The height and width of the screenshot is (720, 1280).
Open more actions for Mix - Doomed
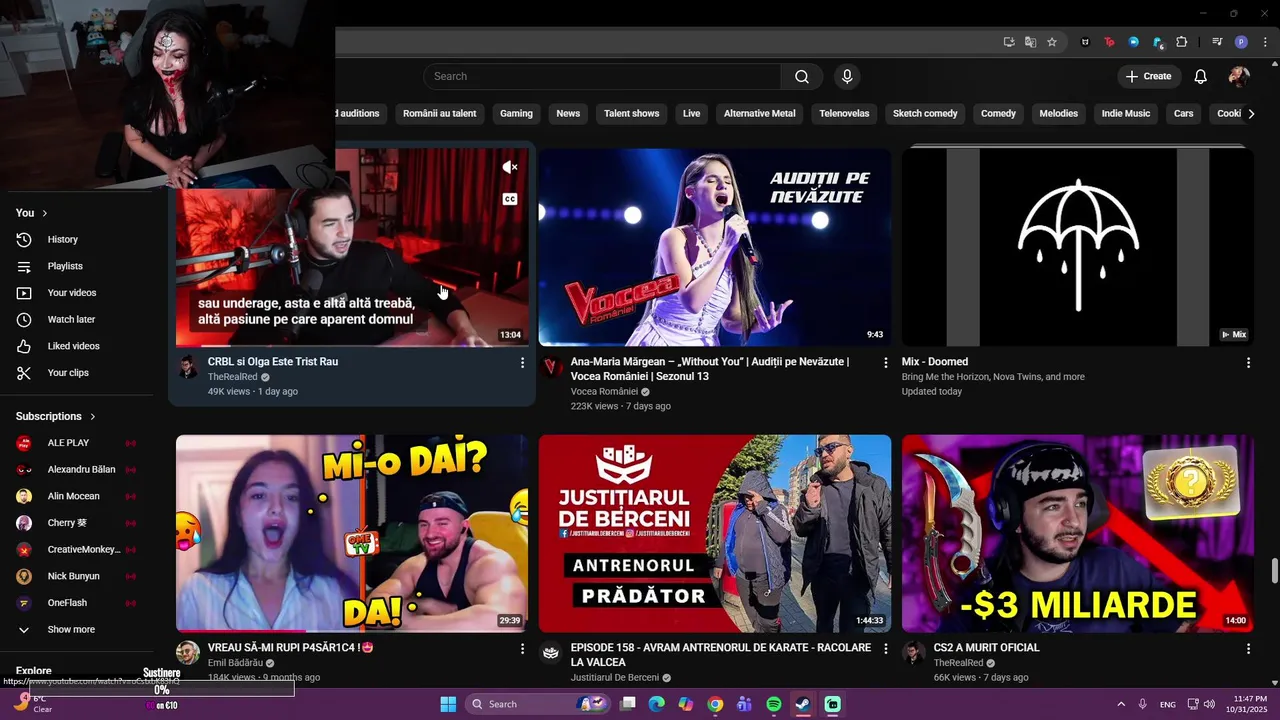1248,363
